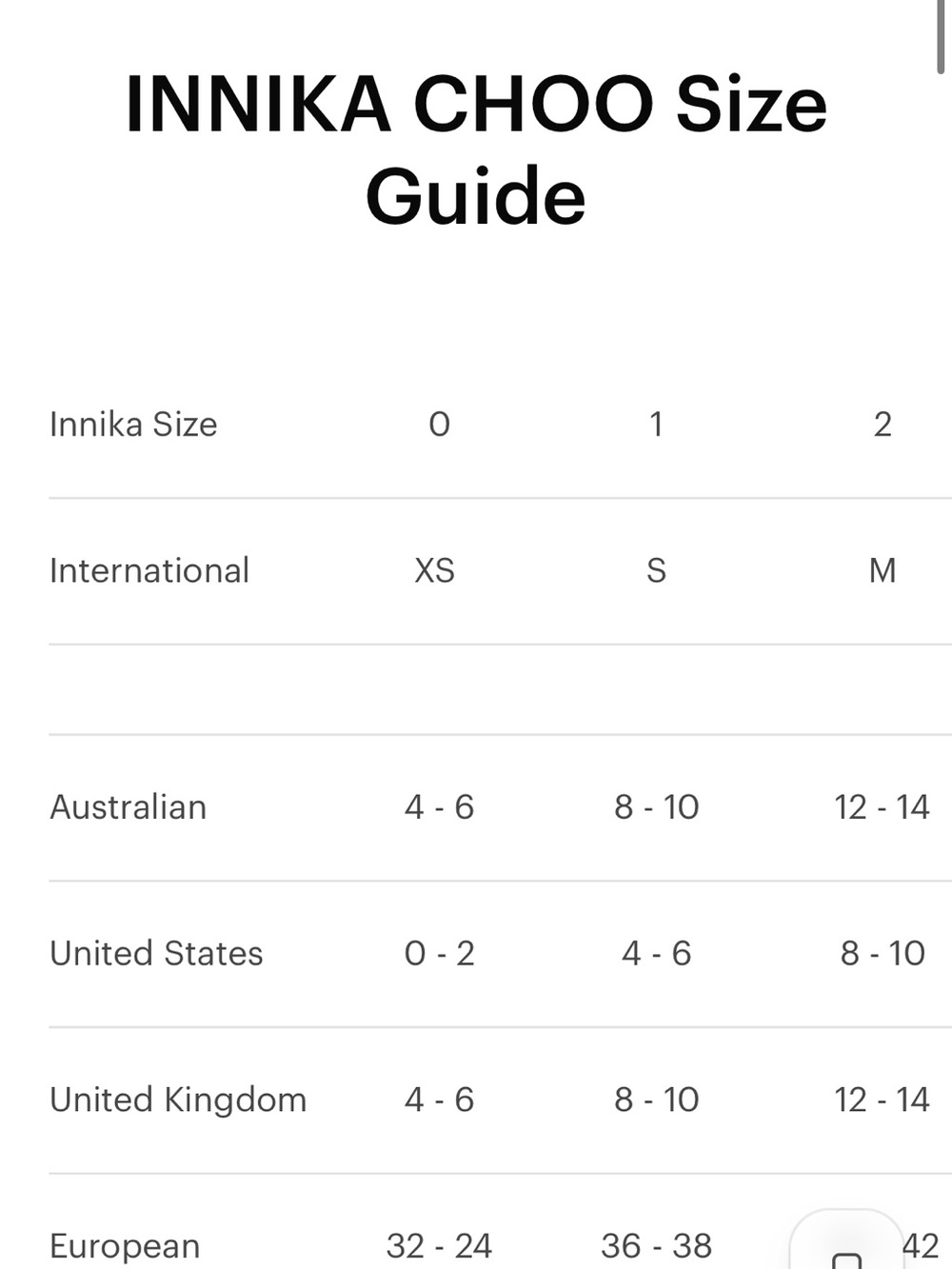Select the European row label
The width and height of the screenshot is (952, 1269).
tap(125, 1246)
